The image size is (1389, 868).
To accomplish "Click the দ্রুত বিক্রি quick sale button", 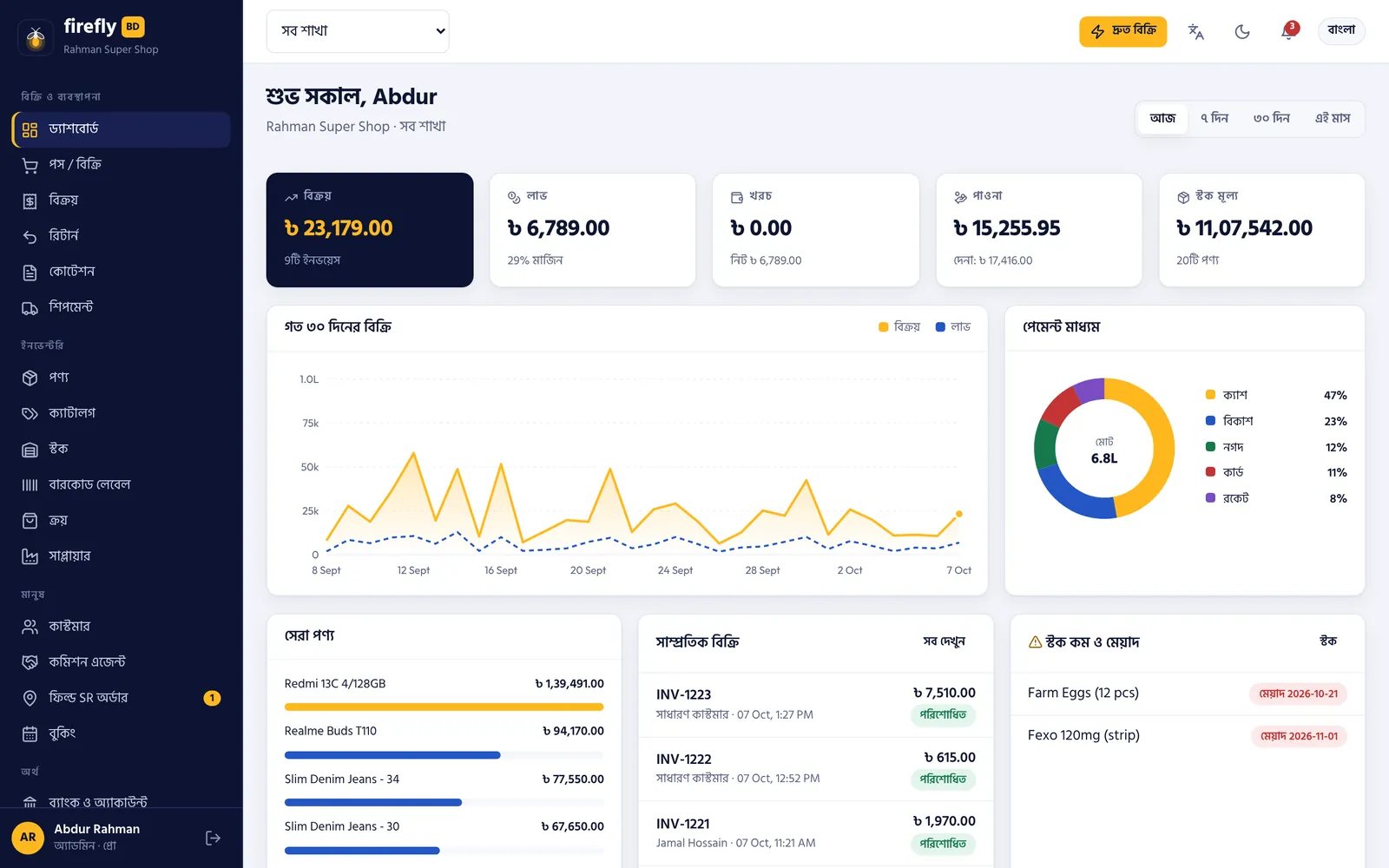I will point(1122,31).
